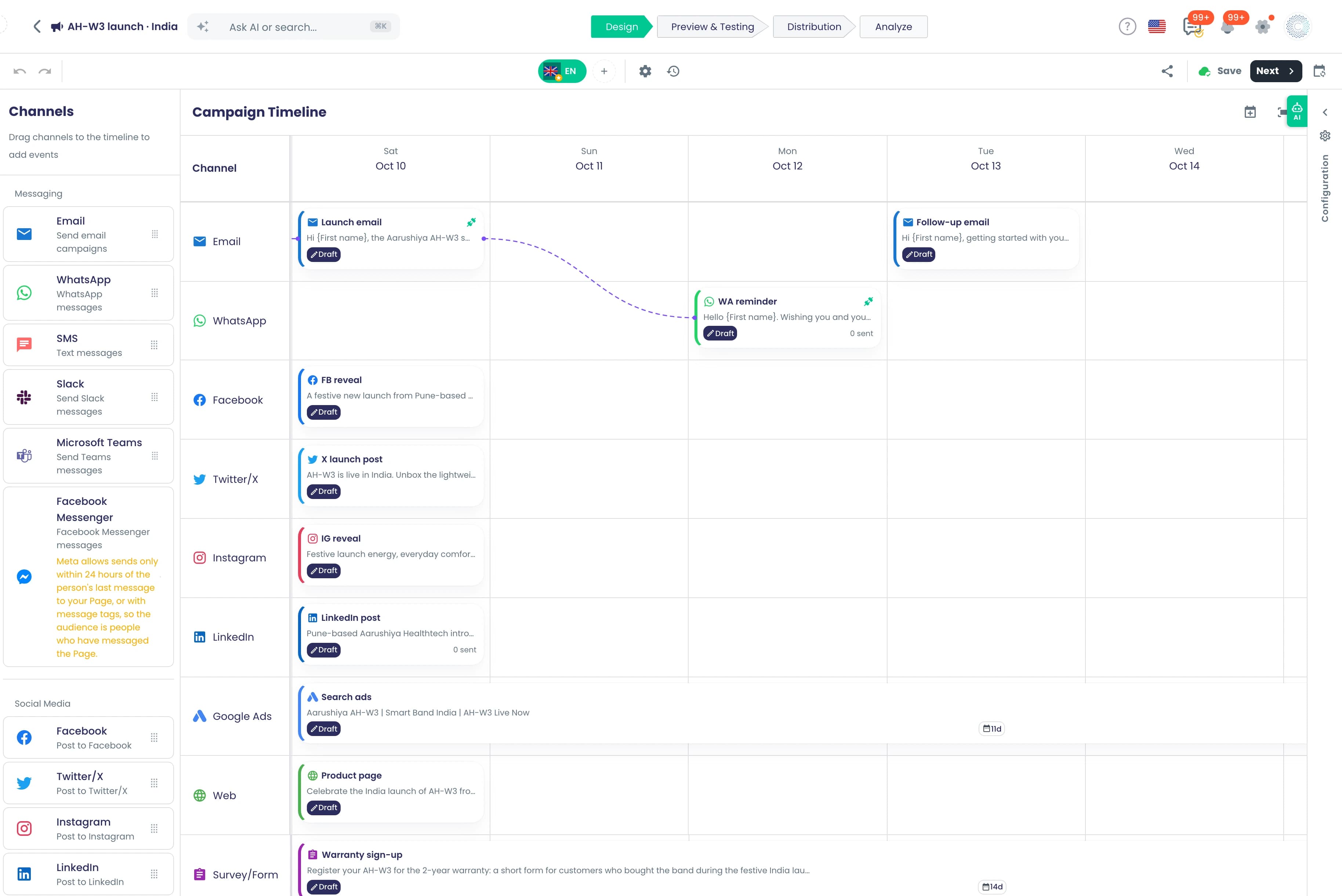
Task: Select the WhatsApp messaging channel card
Action: point(88,292)
